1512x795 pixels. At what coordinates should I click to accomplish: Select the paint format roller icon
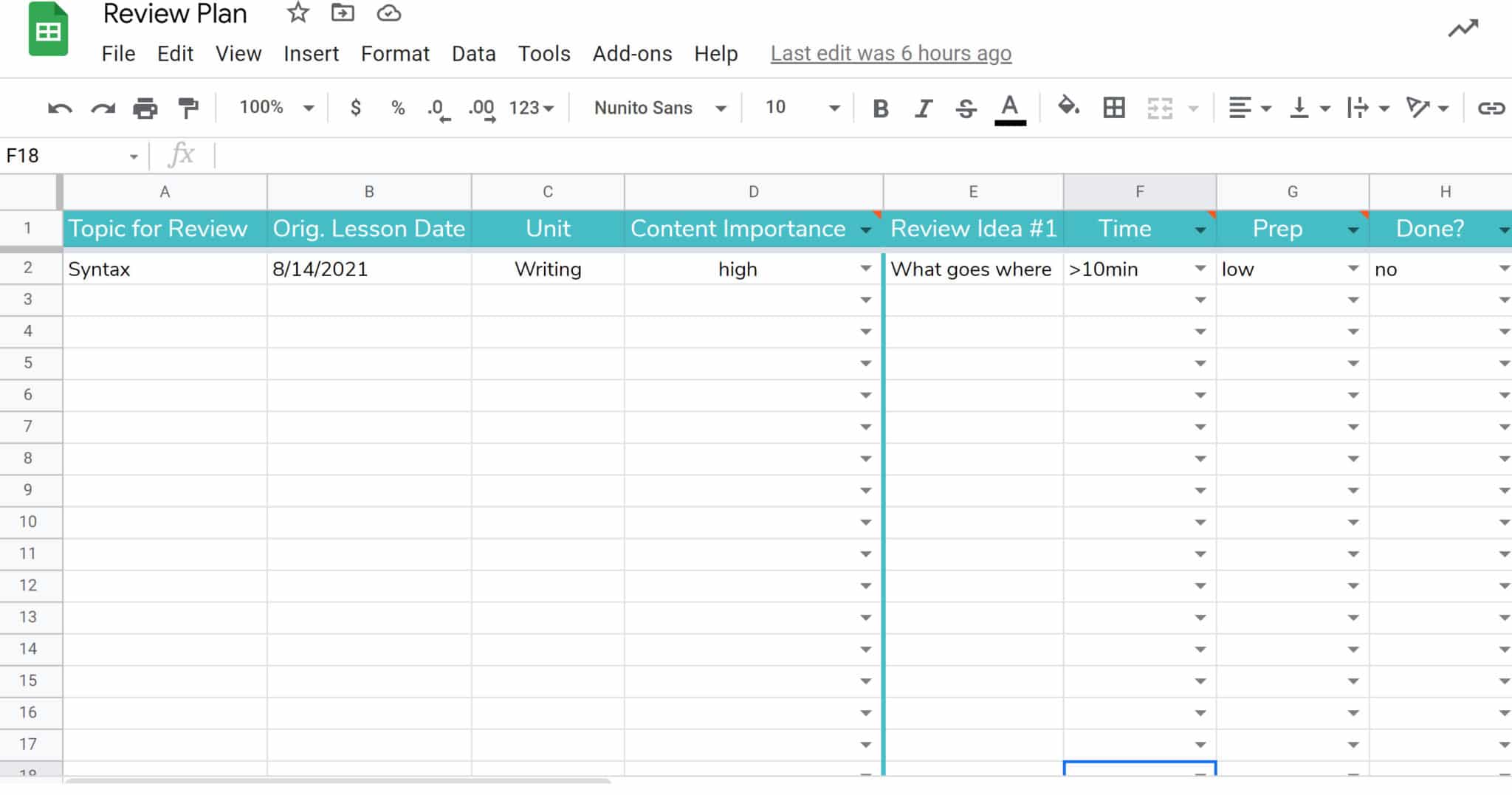[x=188, y=108]
